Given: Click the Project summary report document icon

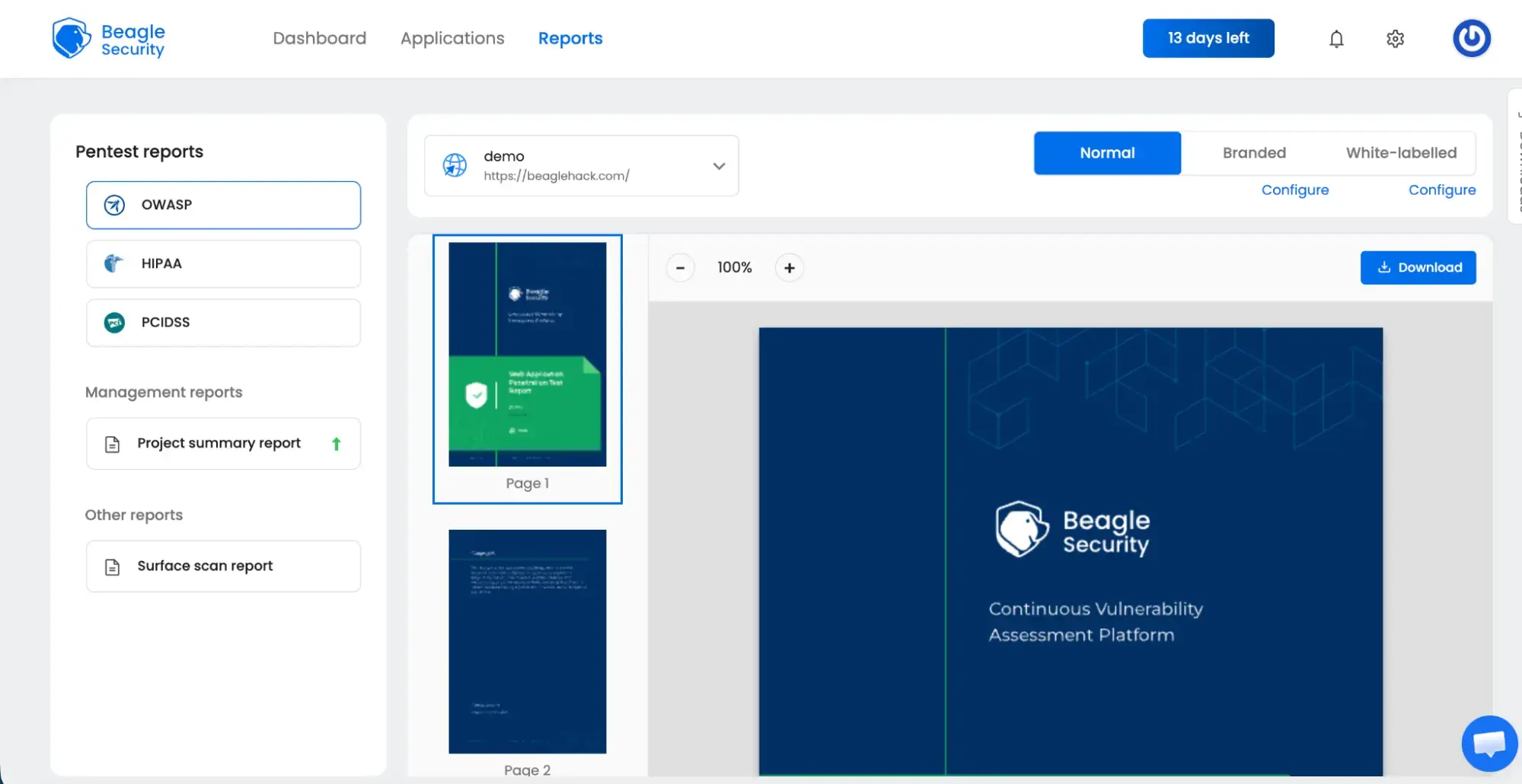Looking at the screenshot, I should (112, 444).
